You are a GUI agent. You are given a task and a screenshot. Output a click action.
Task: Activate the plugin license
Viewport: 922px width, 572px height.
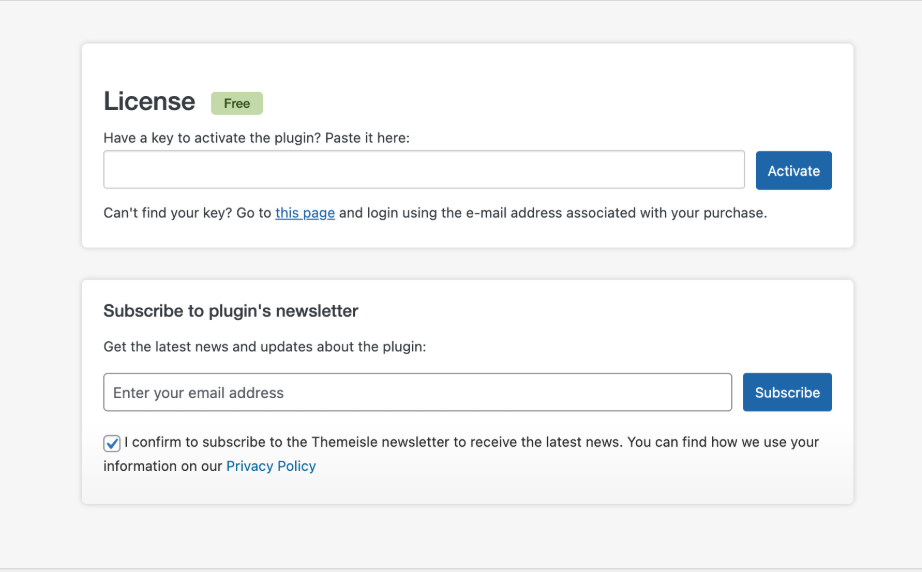pos(793,170)
